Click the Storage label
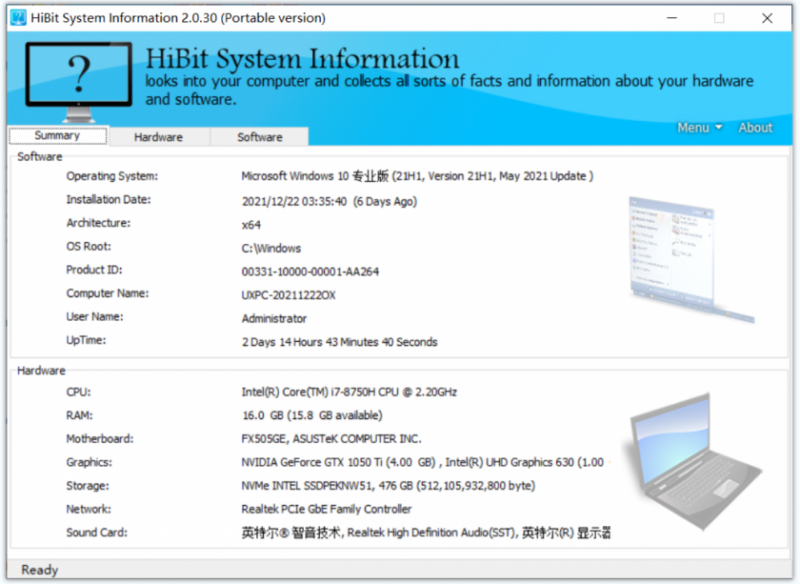Image resolution: width=800 pixels, height=584 pixels. click(87, 486)
